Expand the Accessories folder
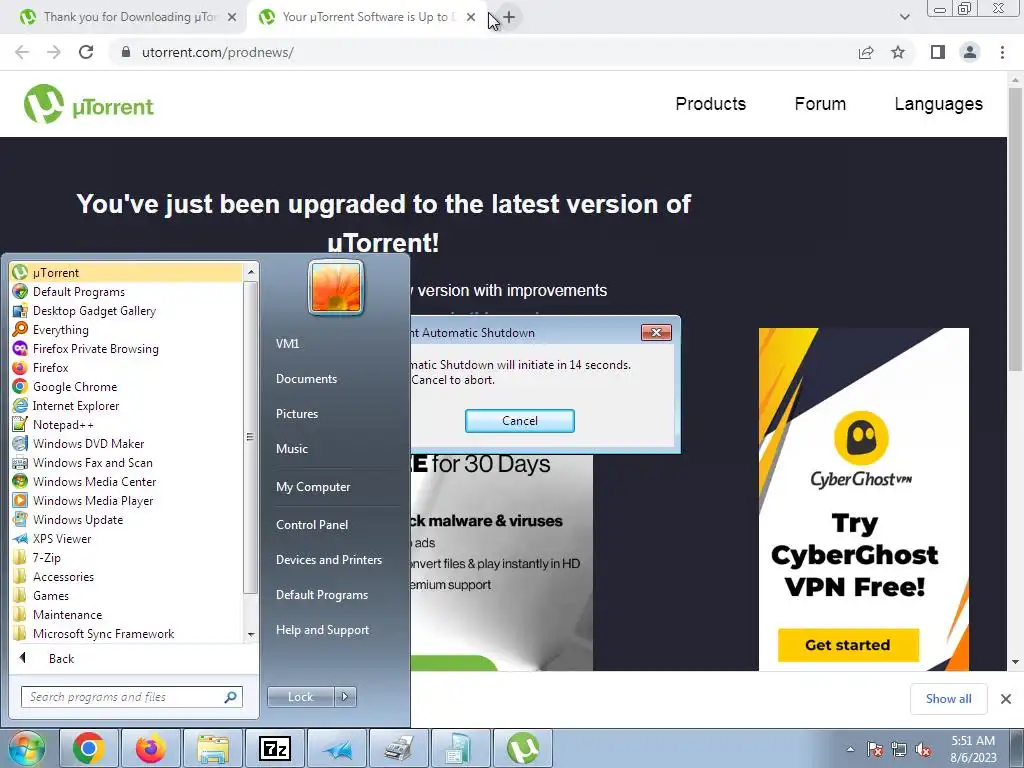Viewport: 1024px width, 768px height. click(126, 575)
